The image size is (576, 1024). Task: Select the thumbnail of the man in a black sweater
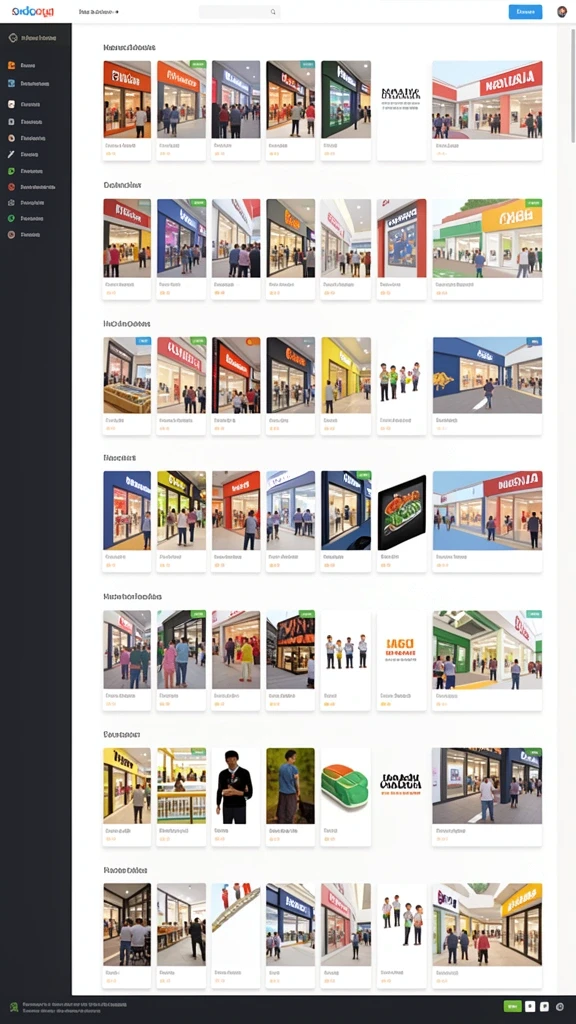(x=236, y=786)
